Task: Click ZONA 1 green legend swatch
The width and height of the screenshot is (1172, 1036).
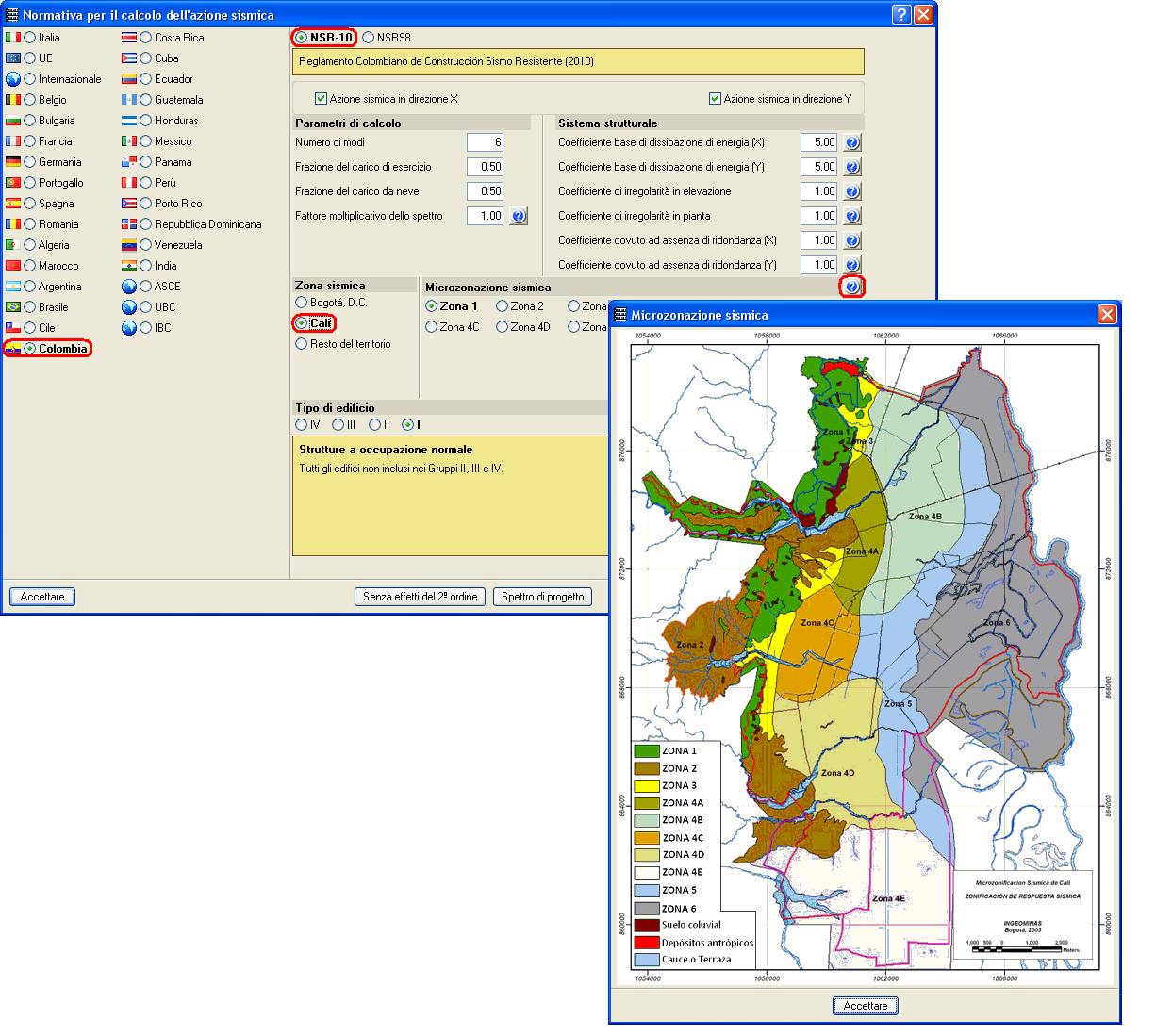Action: pyautogui.click(x=647, y=751)
